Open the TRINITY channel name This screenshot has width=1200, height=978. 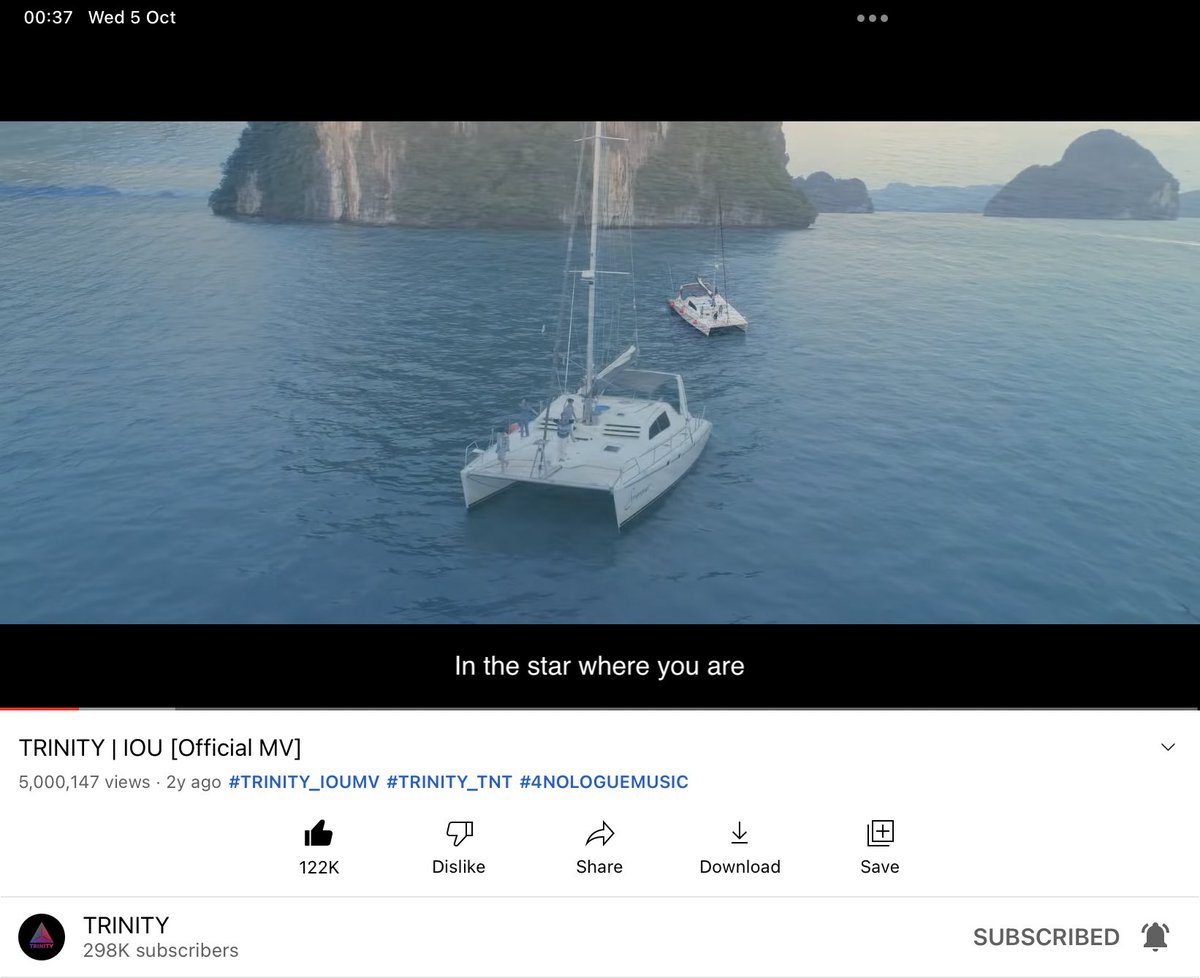coord(126,924)
